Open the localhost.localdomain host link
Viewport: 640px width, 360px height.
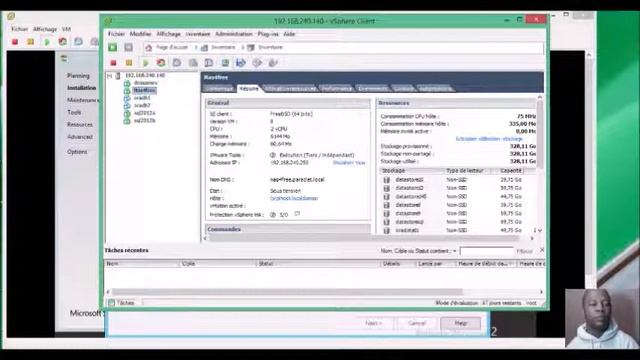294,198
